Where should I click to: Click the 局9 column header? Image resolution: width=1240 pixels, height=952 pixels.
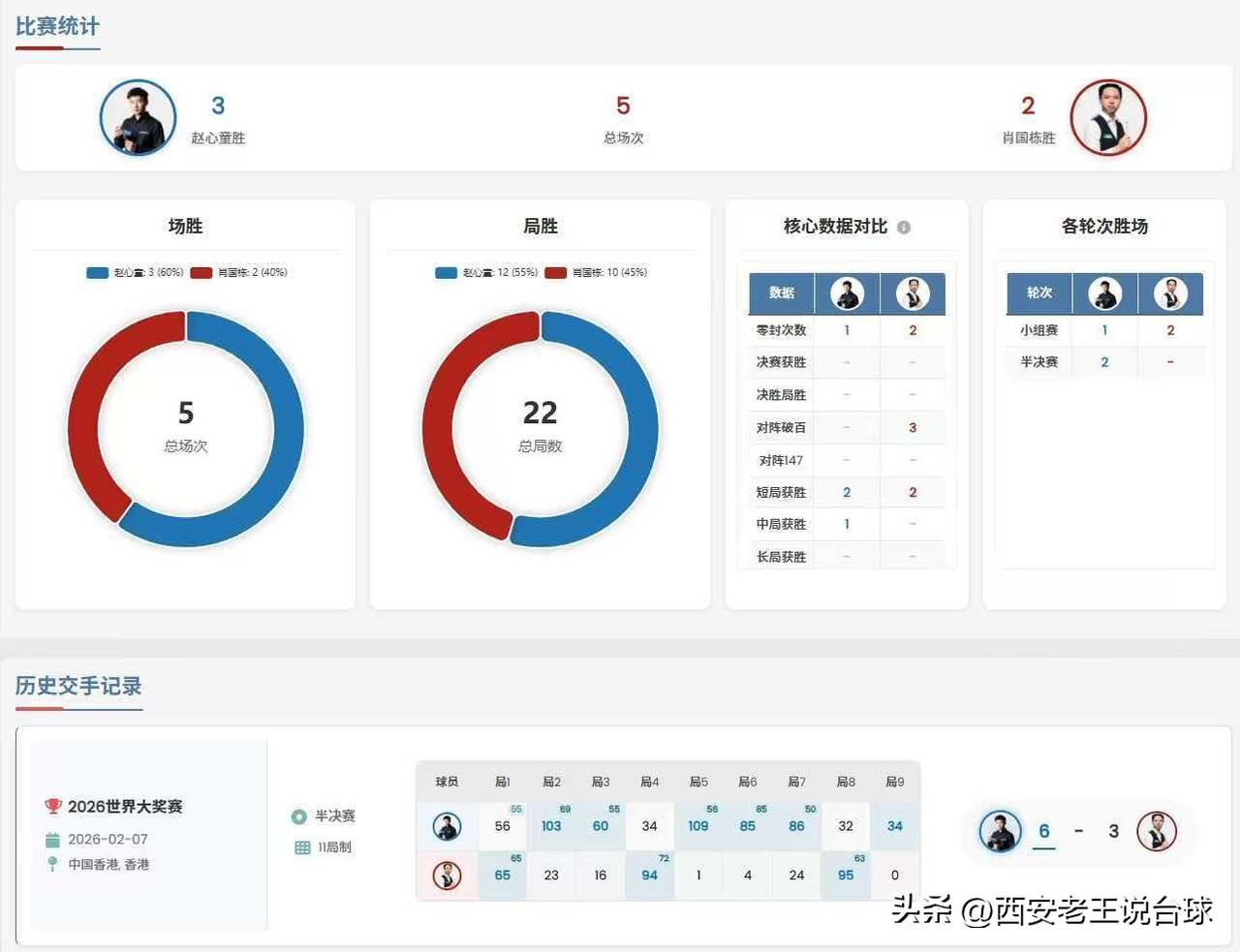895,782
